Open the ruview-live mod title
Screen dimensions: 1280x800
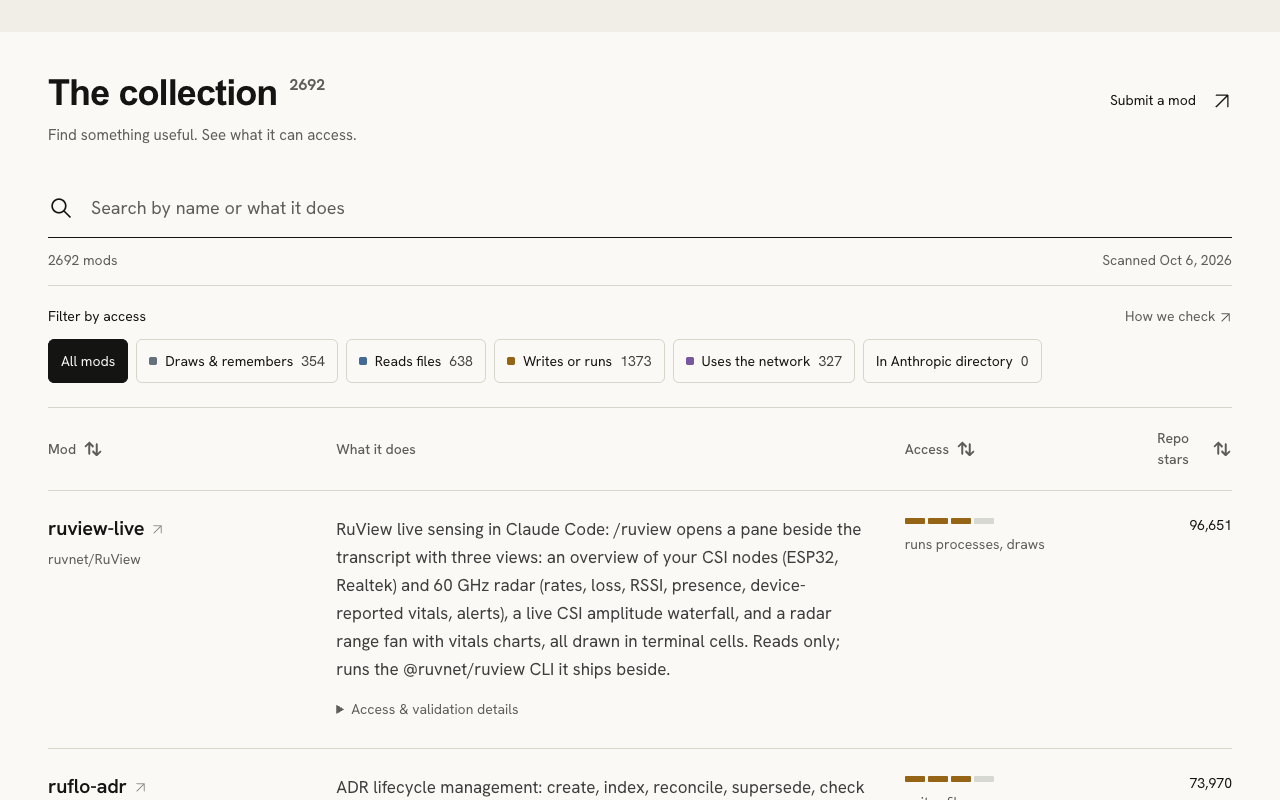[x=96, y=528]
